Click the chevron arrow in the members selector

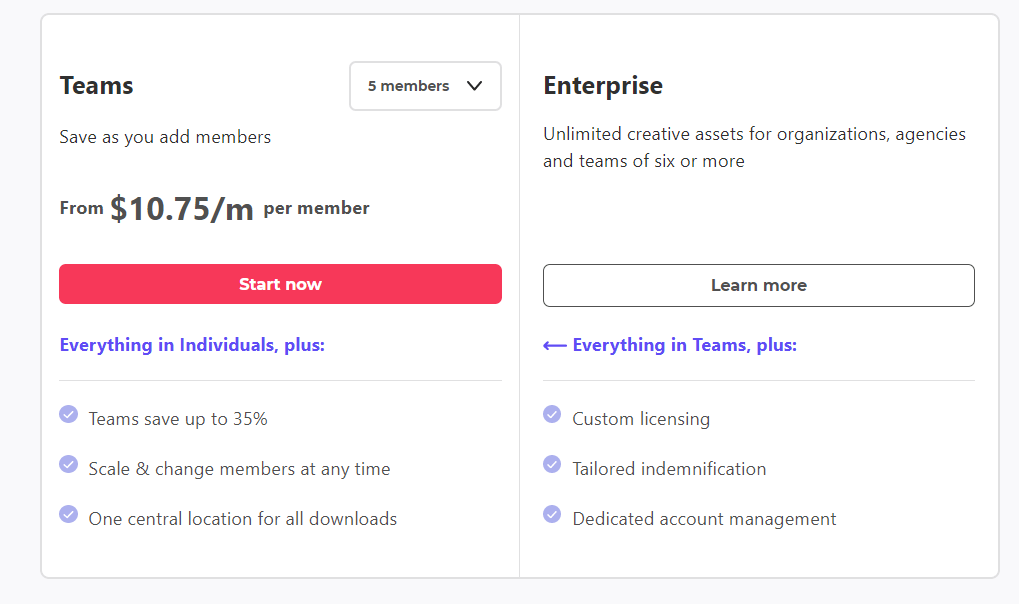[x=475, y=86]
